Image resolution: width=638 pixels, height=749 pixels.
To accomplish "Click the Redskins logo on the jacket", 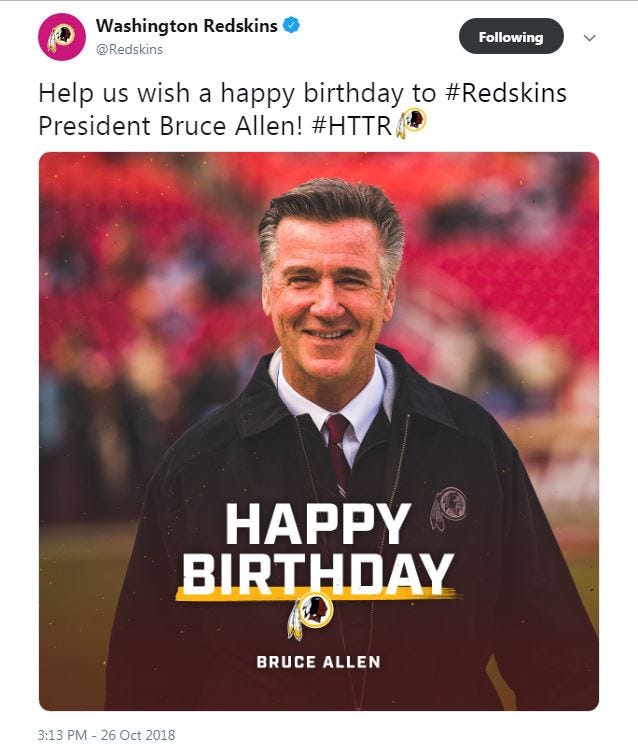I will (x=449, y=506).
